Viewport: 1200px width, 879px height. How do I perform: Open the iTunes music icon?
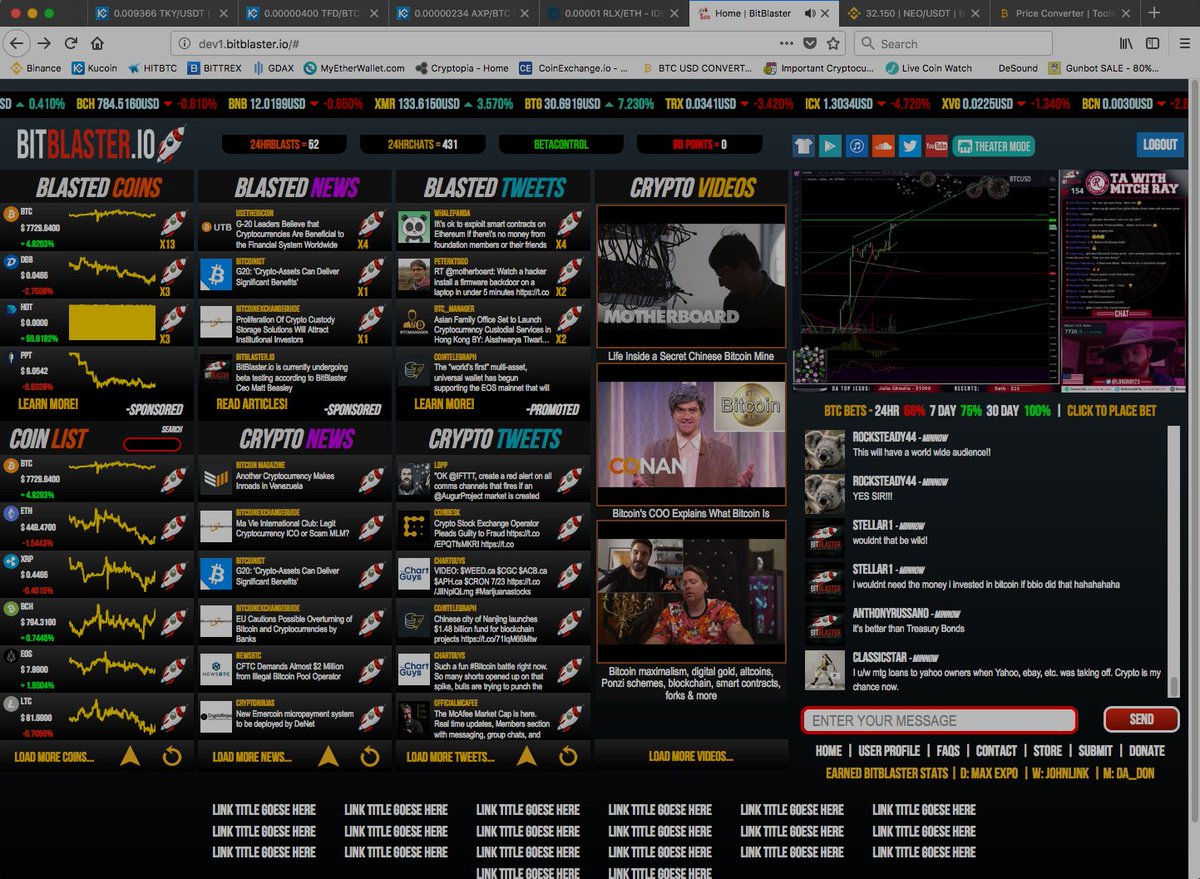pyautogui.click(x=857, y=146)
